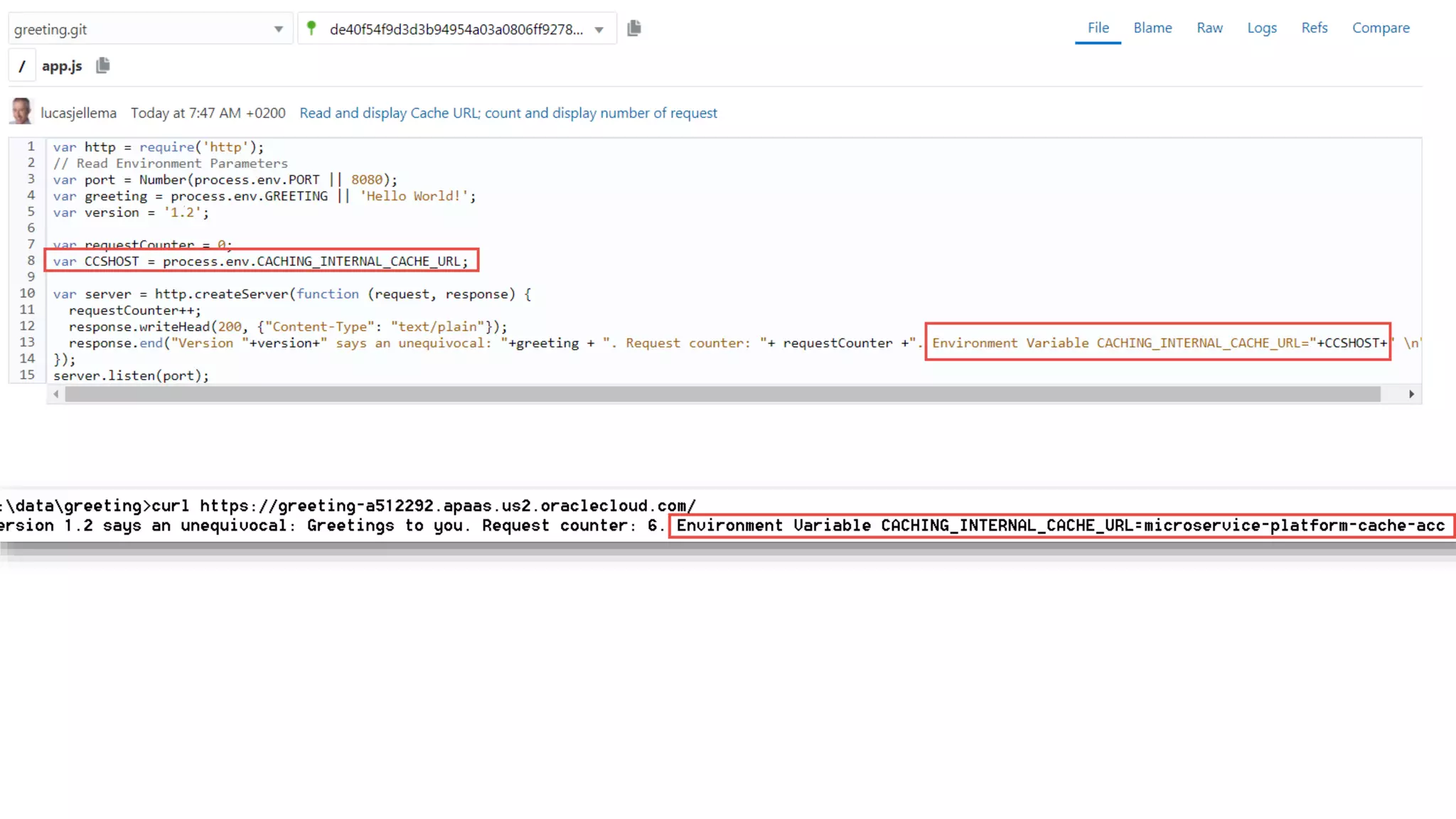Copy the commit hash to clipboard
The image size is (1456, 819).
point(634,28)
